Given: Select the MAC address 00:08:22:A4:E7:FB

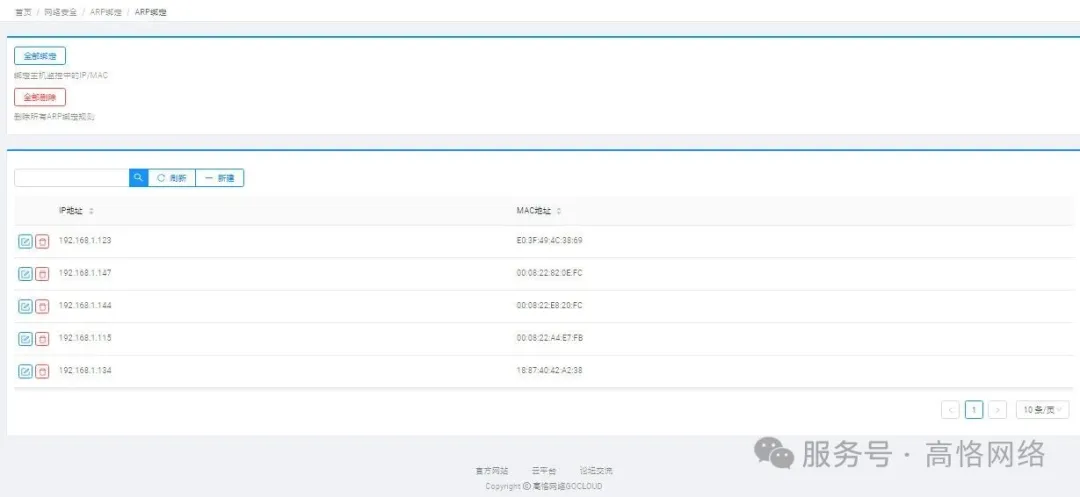Looking at the screenshot, I should coord(550,337).
